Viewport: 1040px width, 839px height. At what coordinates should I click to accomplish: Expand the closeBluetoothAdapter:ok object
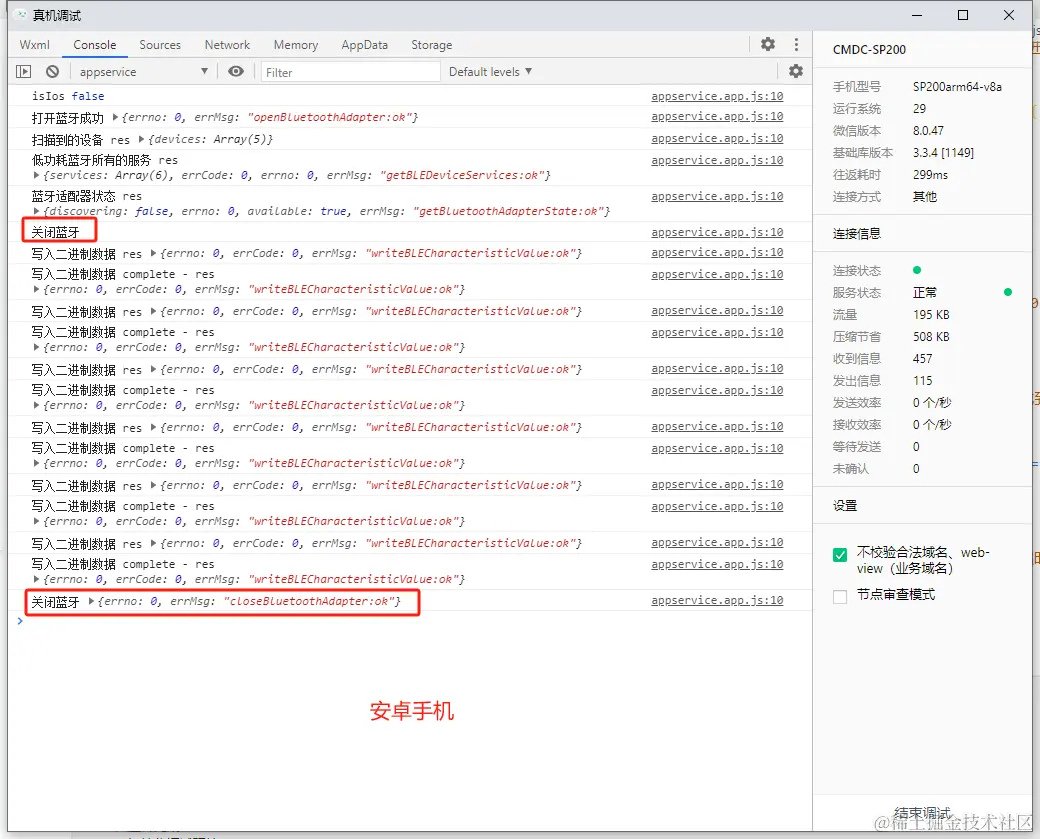92,602
